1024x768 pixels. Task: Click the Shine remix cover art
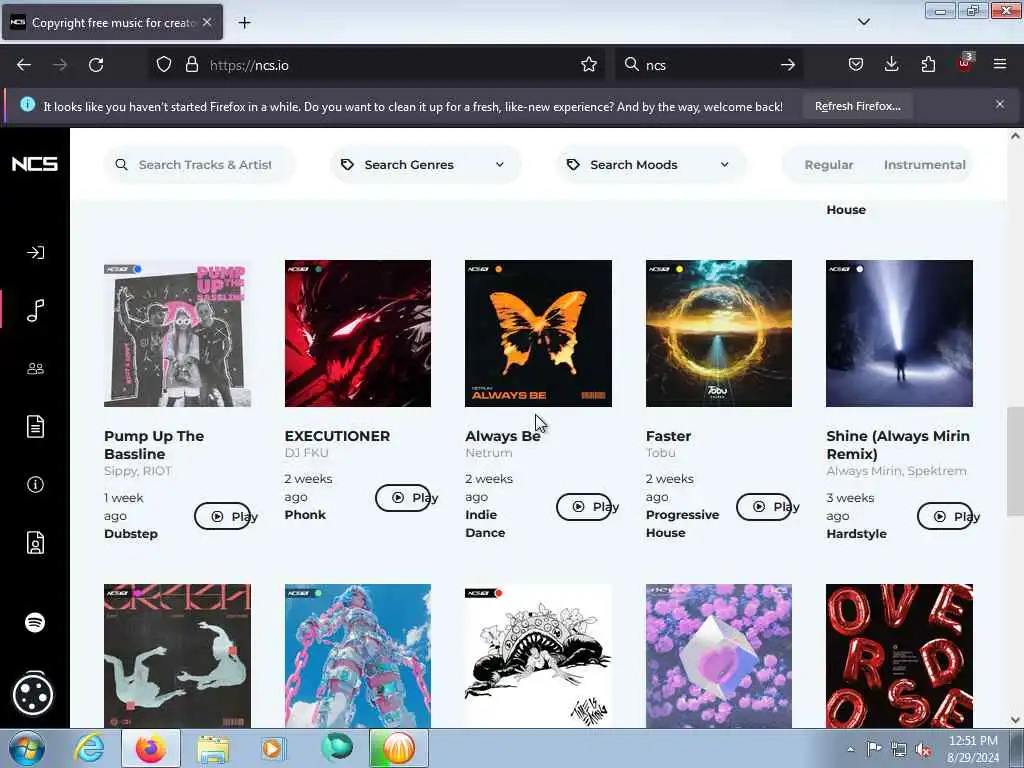(899, 333)
